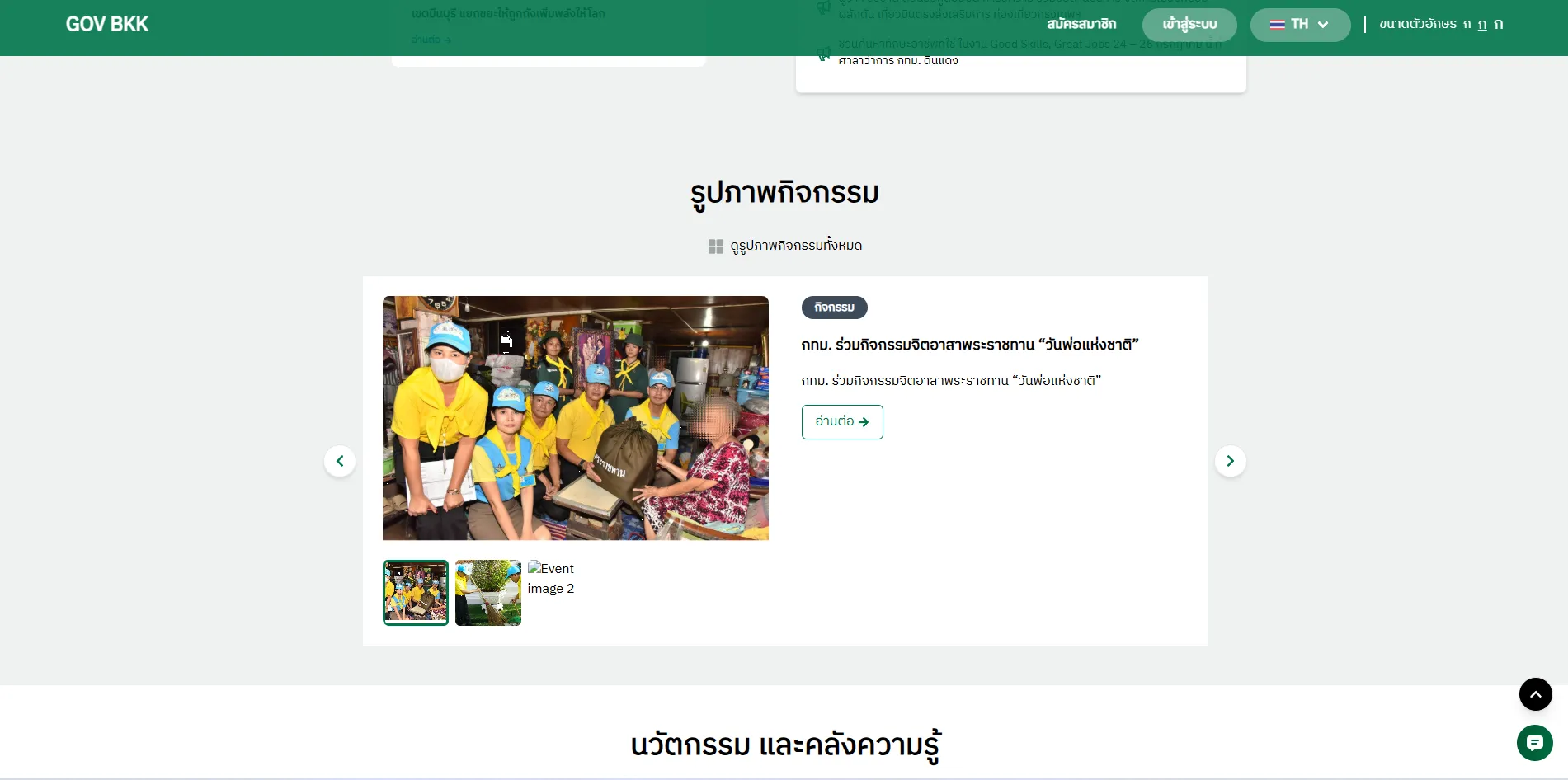Click the นวัตกรรม และคลังความรู้ heading
Viewport: 1568px width, 780px height.
(785, 745)
